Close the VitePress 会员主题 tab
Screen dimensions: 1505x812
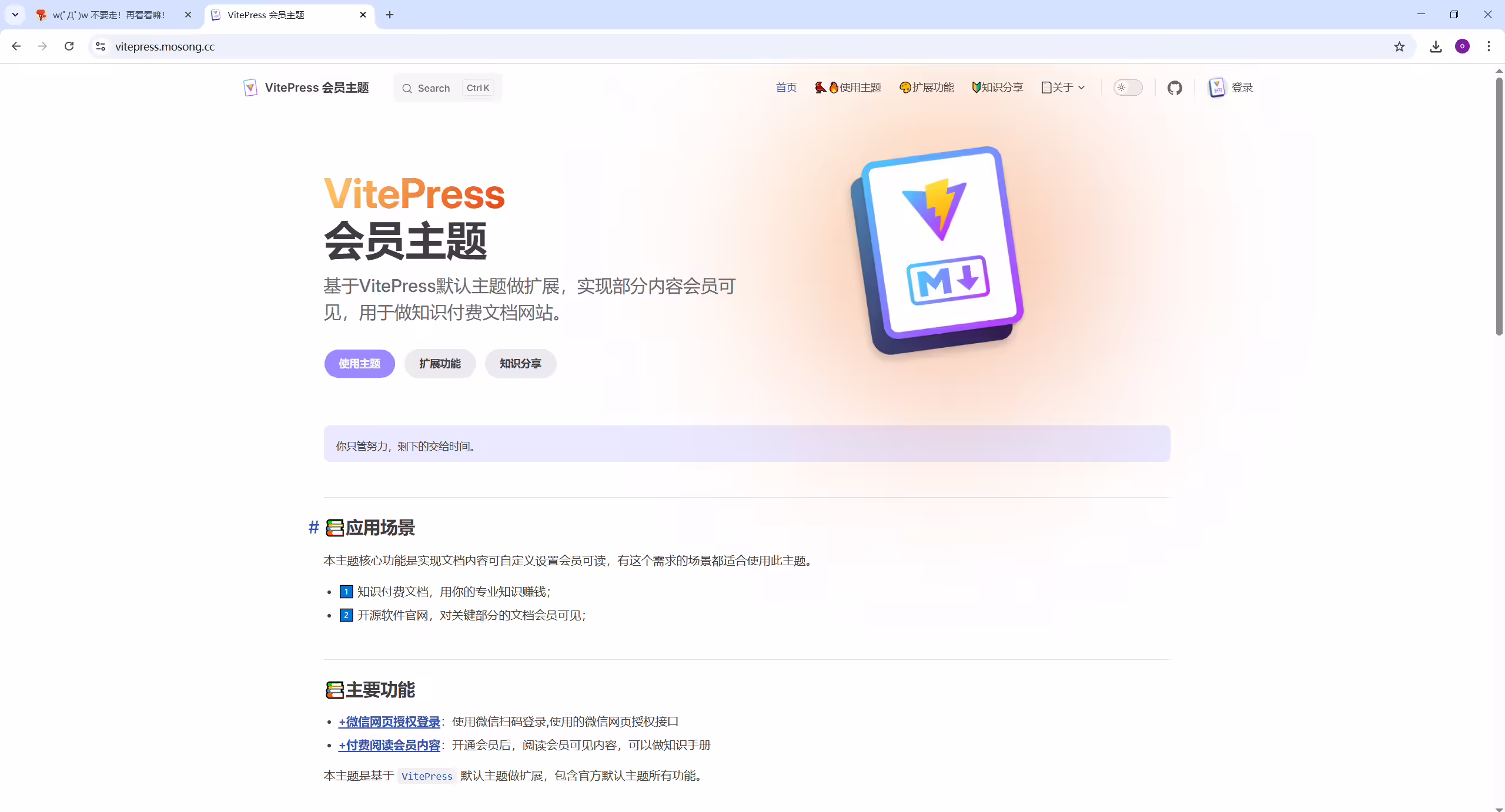(x=363, y=15)
